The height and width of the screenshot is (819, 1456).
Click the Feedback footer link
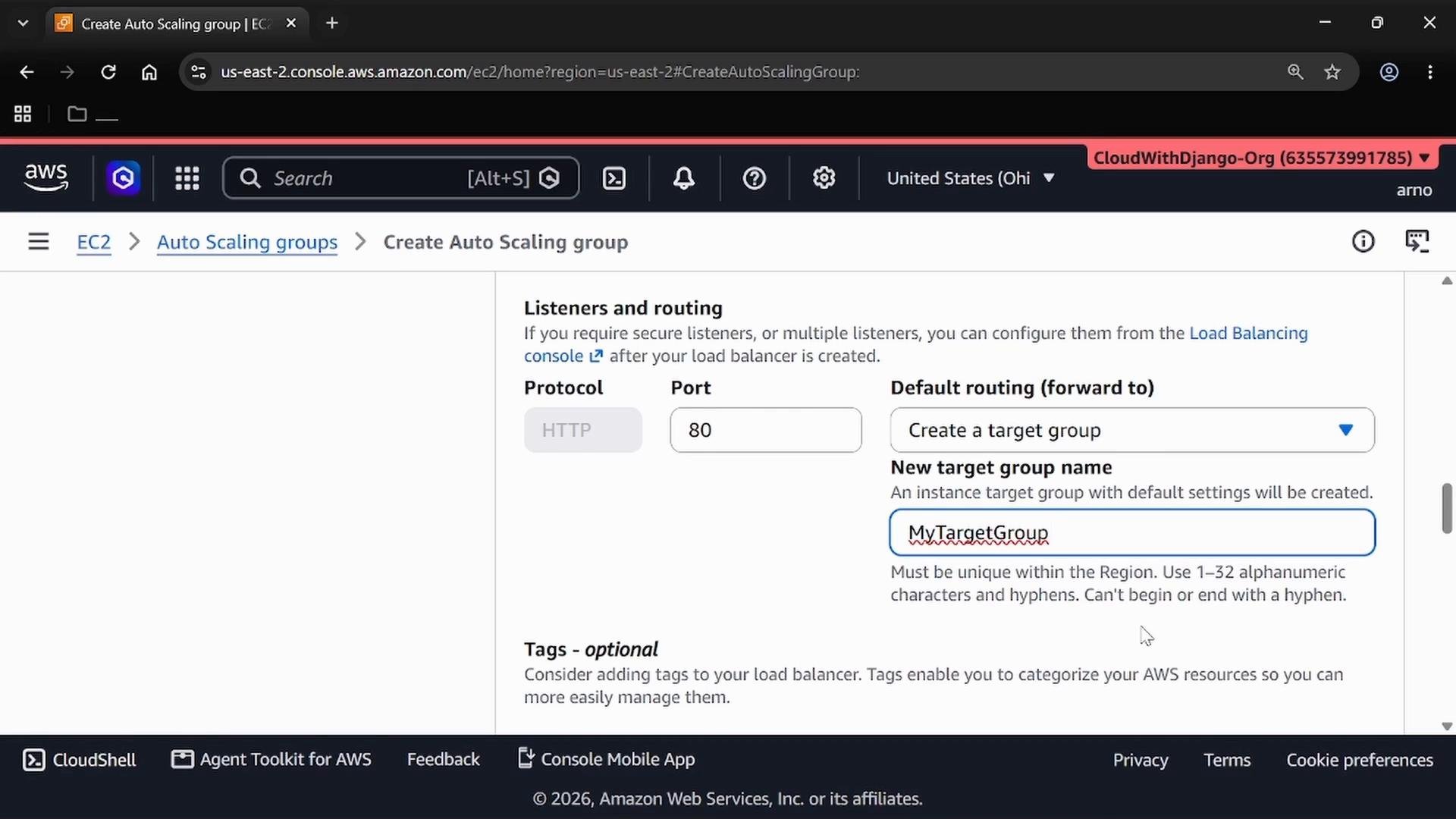click(x=443, y=760)
